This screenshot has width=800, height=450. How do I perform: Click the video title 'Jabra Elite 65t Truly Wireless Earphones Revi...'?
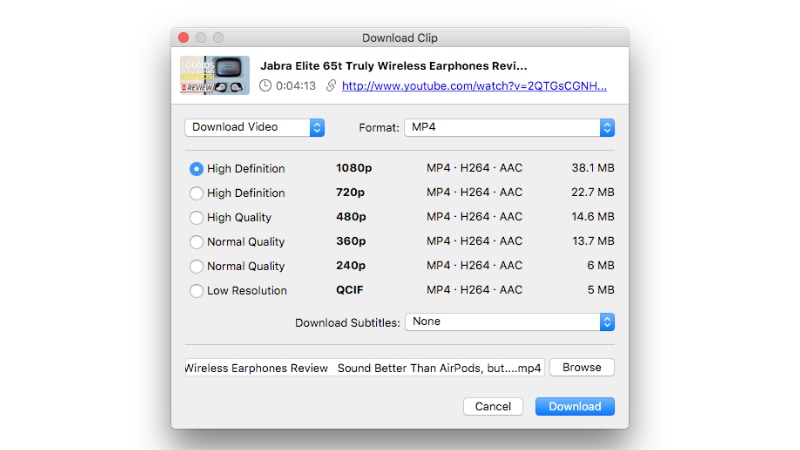point(393,66)
